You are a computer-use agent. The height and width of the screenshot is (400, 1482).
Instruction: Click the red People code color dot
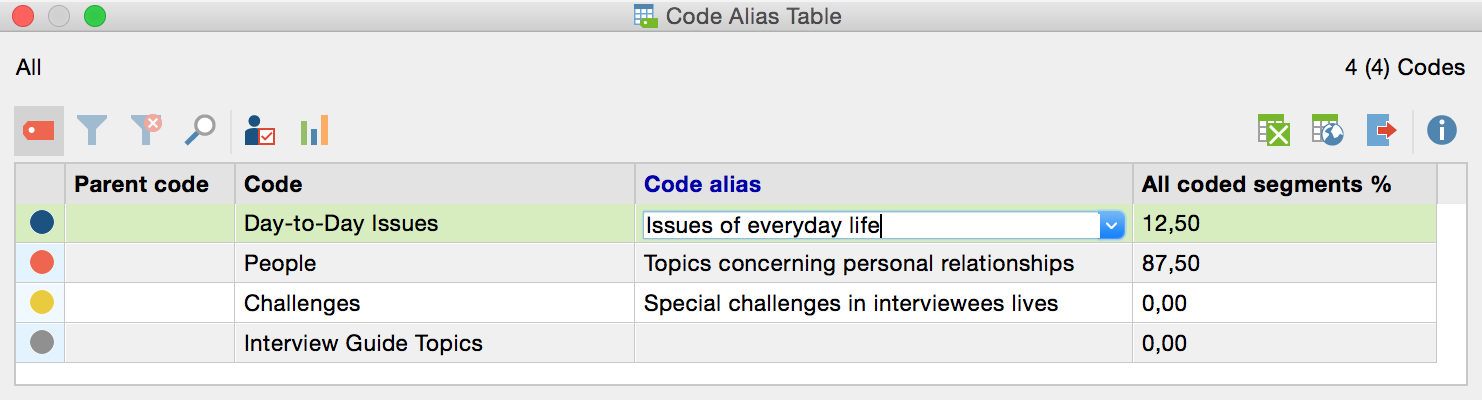click(x=41, y=264)
